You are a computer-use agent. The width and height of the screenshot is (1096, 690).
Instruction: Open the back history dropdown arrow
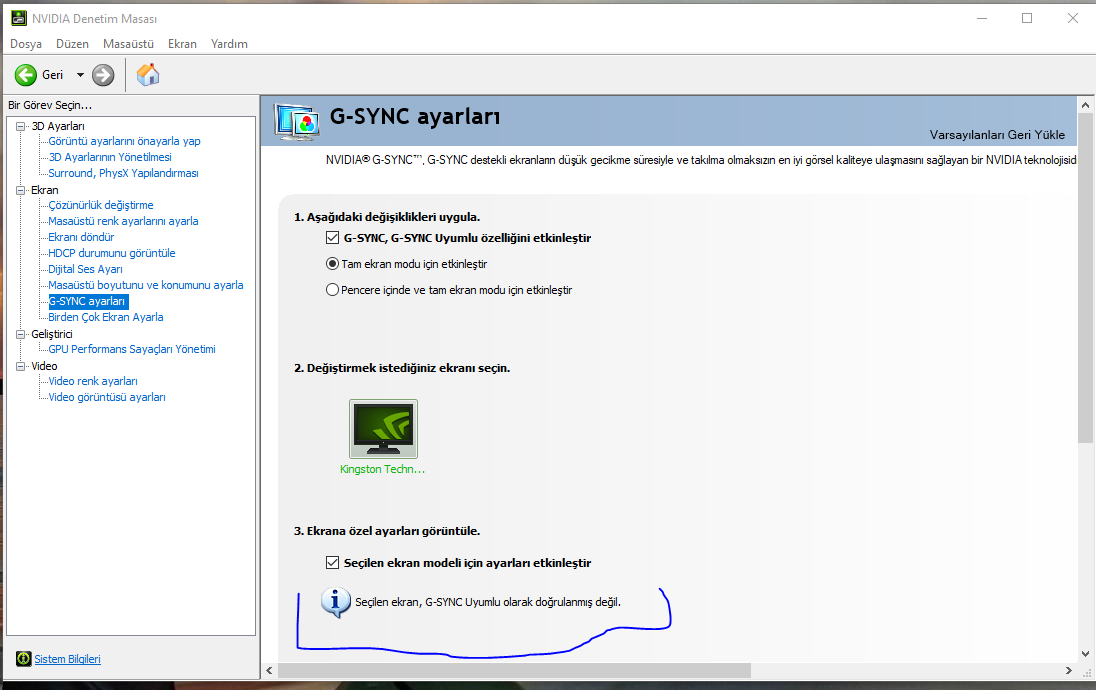click(x=80, y=75)
